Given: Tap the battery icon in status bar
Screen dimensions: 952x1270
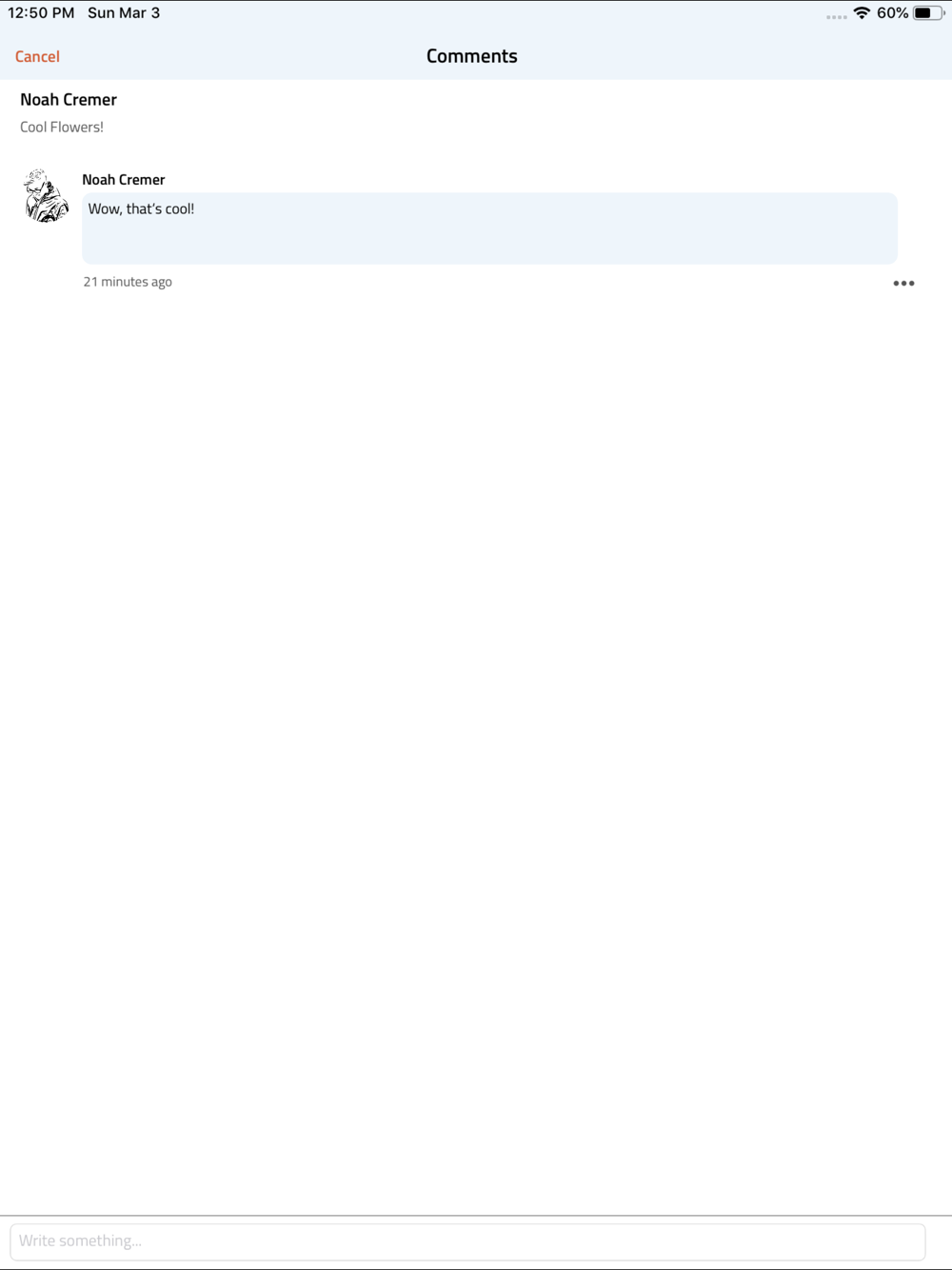Looking at the screenshot, I should pyautogui.click(x=928, y=13).
